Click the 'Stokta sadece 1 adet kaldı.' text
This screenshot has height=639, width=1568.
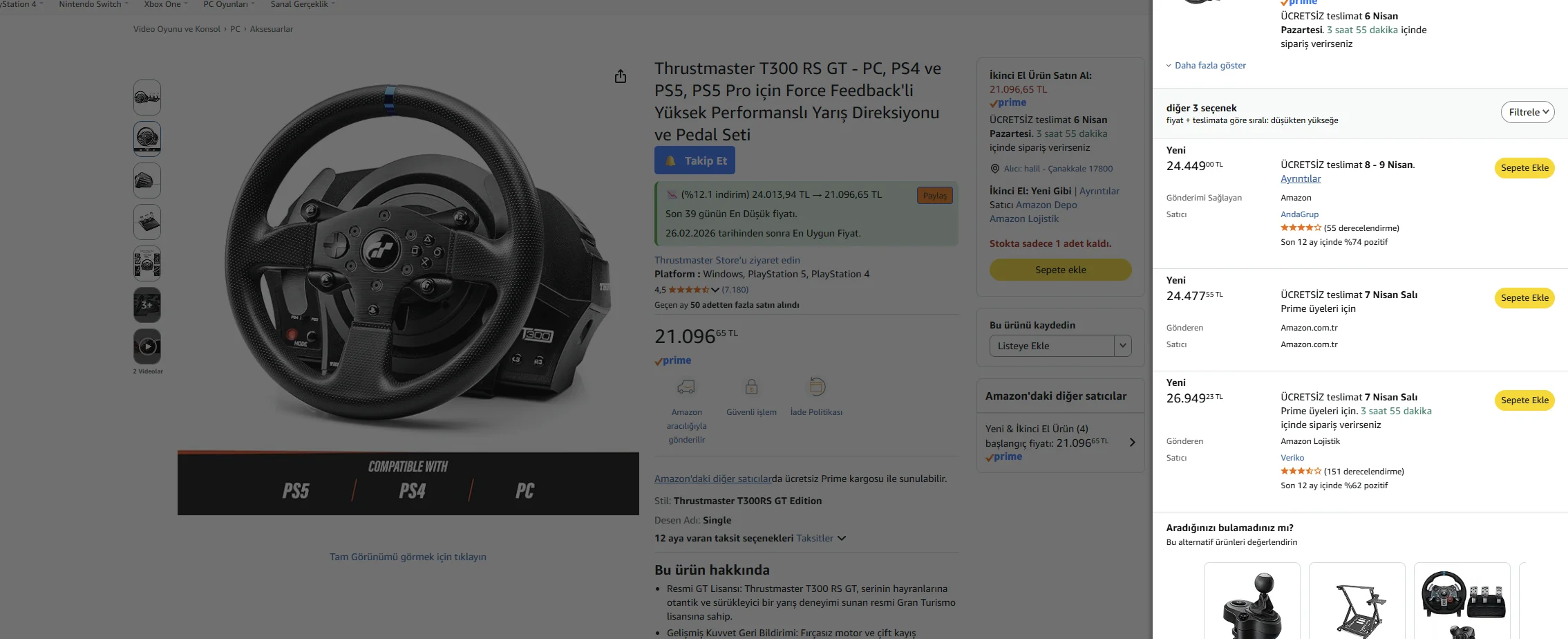pos(1050,243)
